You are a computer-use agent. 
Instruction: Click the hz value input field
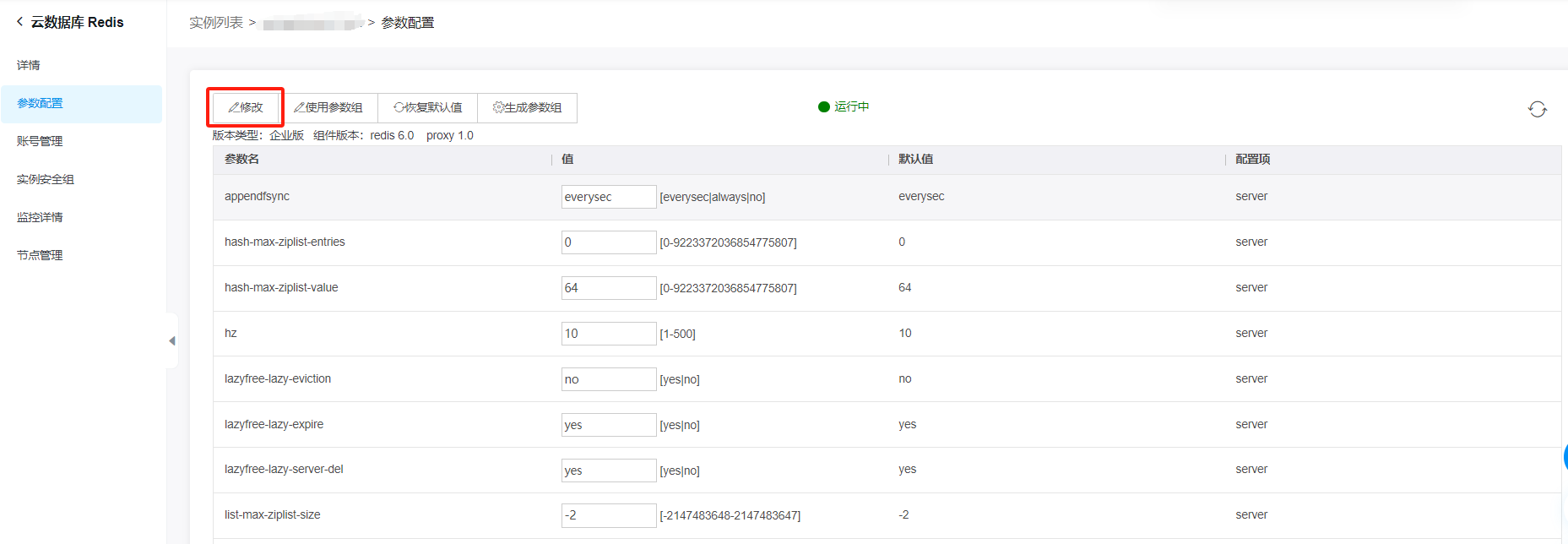tap(608, 334)
